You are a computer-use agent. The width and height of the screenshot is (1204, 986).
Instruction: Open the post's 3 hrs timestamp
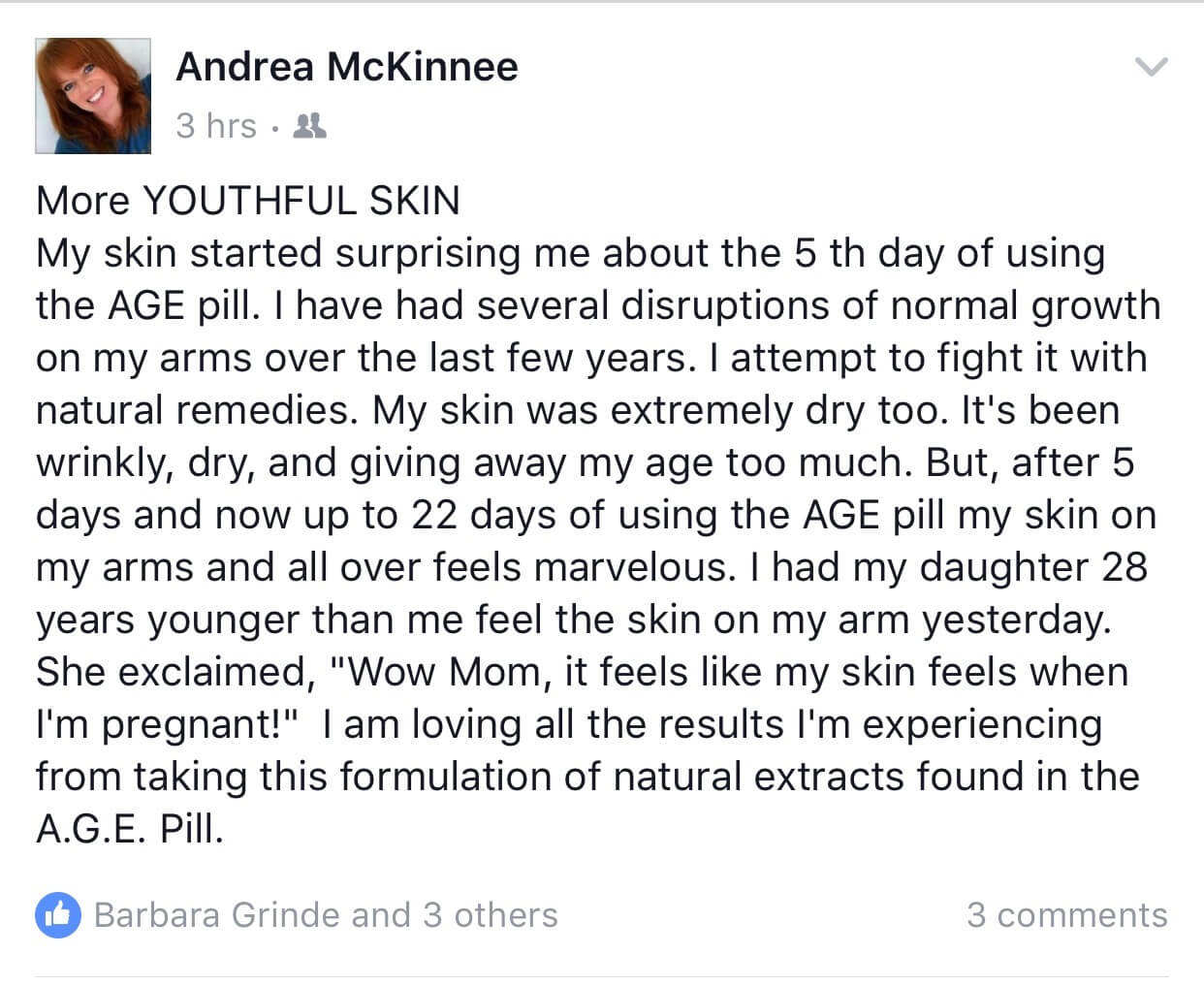coord(216,126)
